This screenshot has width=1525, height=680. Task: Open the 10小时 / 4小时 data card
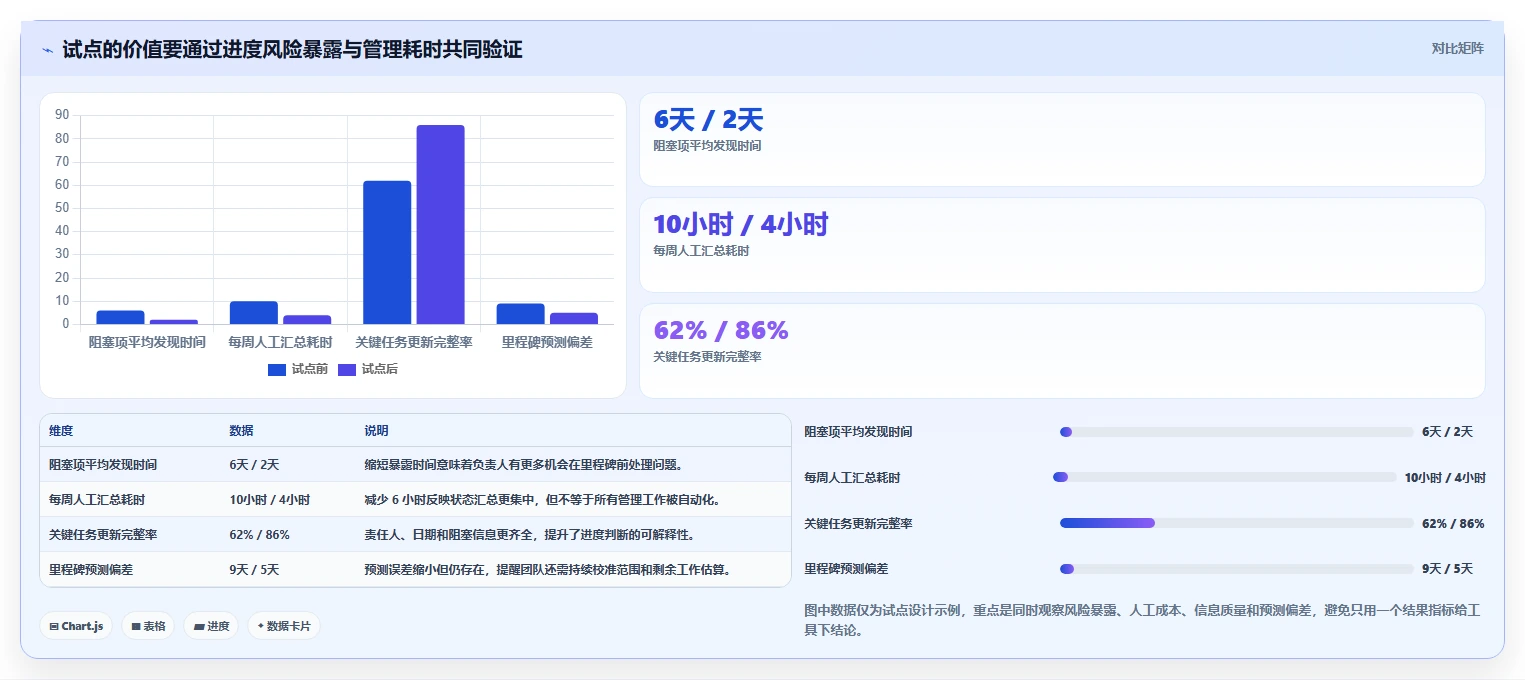(1062, 245)
